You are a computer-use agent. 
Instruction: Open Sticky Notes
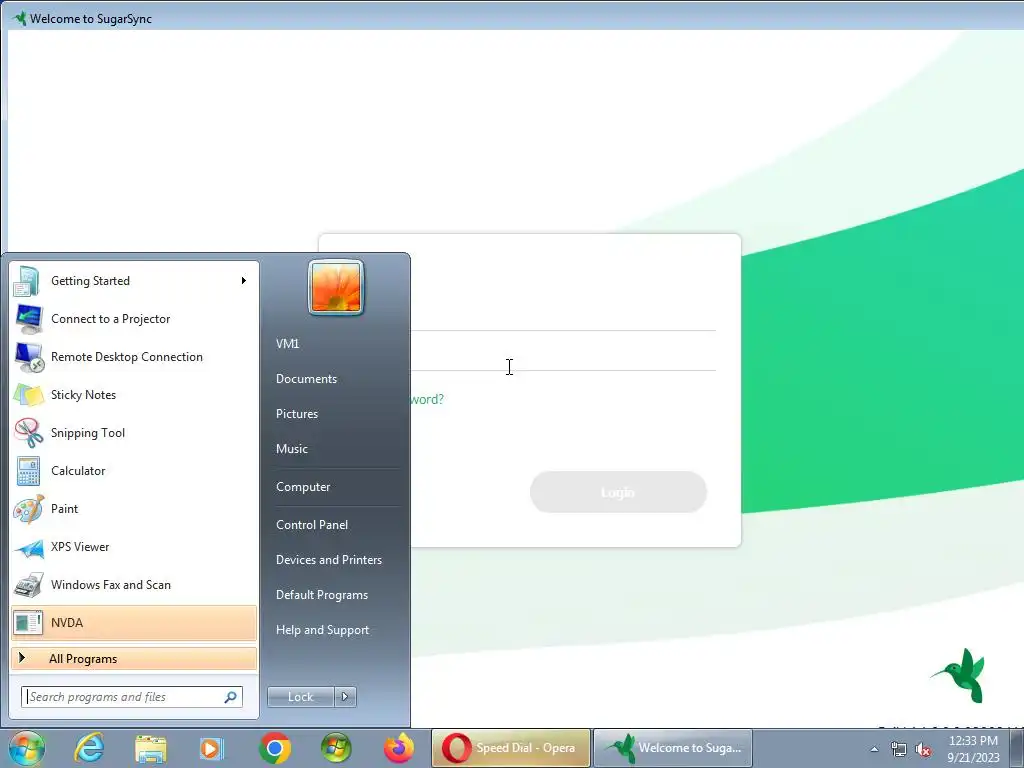tap(134, 394)
